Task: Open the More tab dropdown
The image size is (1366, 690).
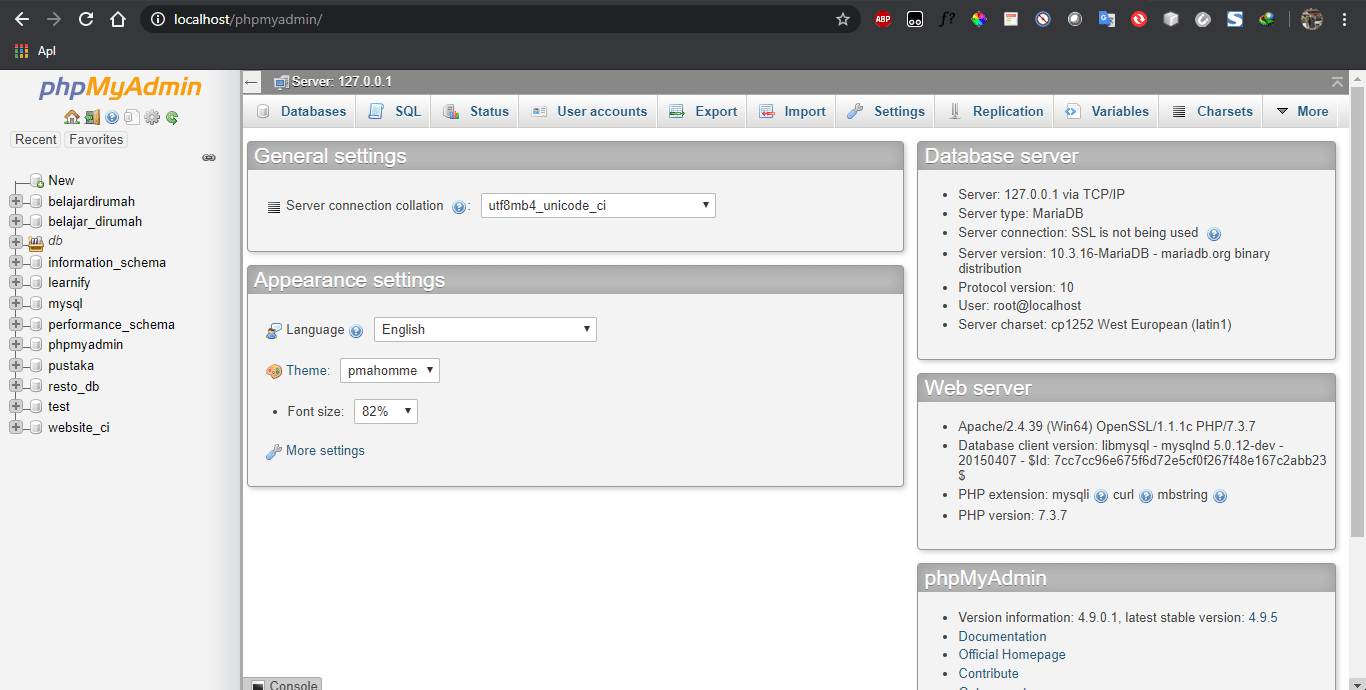Action: point(1301,111)
